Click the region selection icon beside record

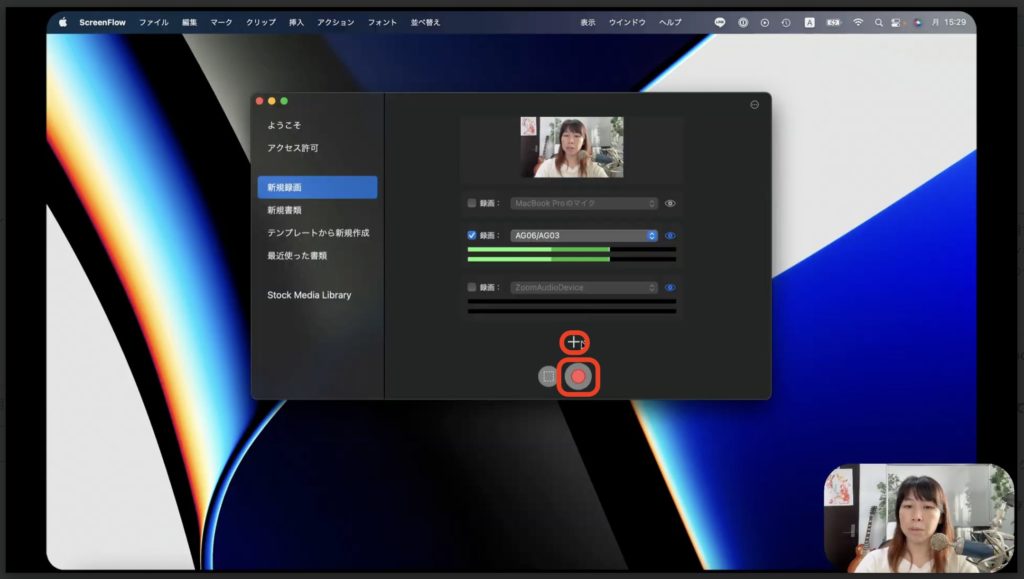(x=547, y=376)
